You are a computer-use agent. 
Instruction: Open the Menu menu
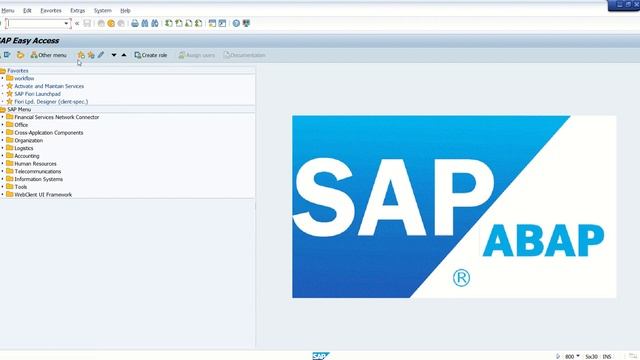(8, 11)
